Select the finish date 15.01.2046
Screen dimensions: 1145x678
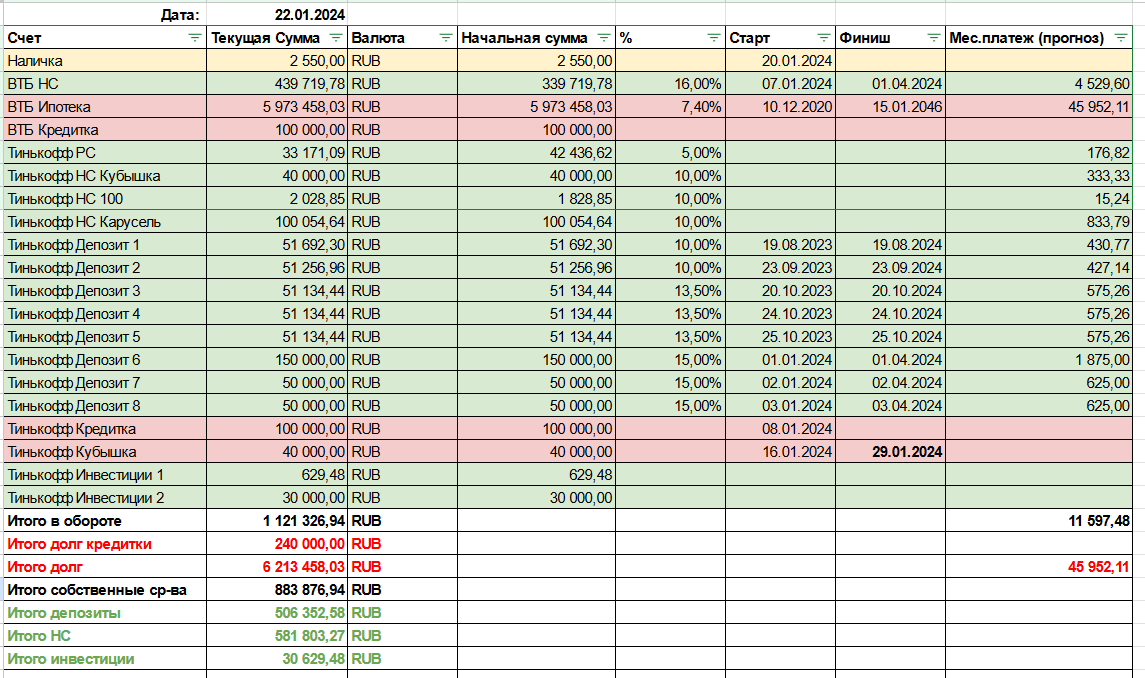890,107
